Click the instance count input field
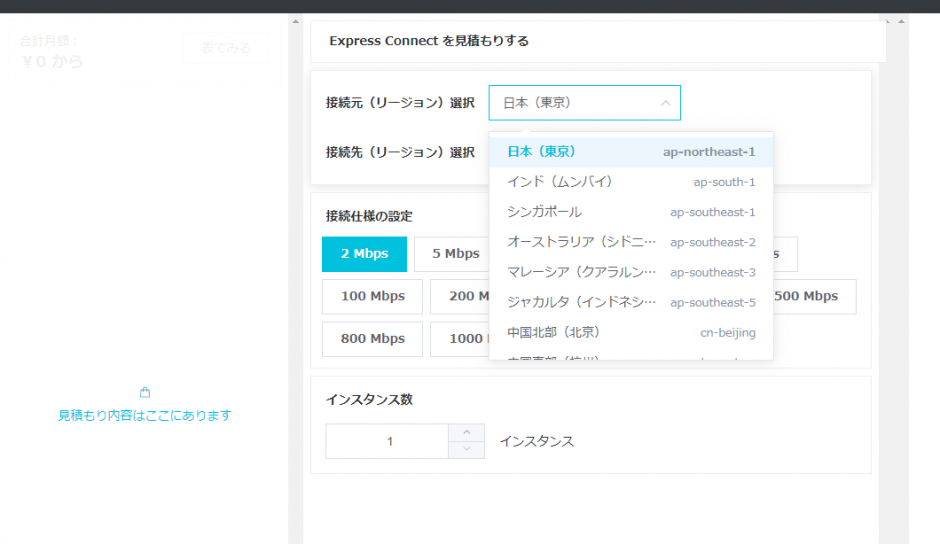 tap(387, 441)
